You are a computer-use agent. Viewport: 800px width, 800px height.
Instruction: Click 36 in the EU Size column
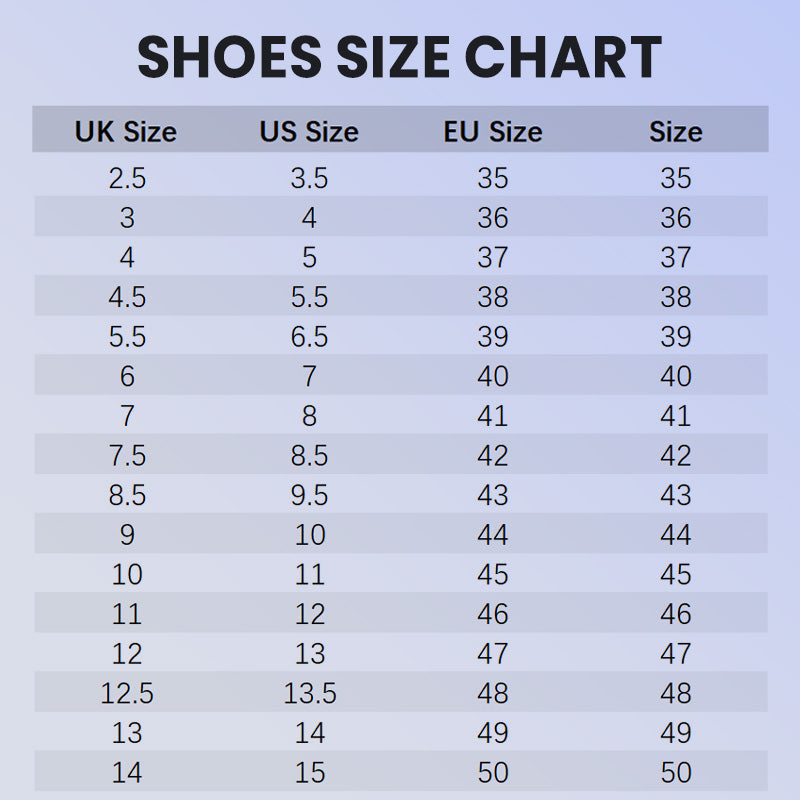point(492,218)
